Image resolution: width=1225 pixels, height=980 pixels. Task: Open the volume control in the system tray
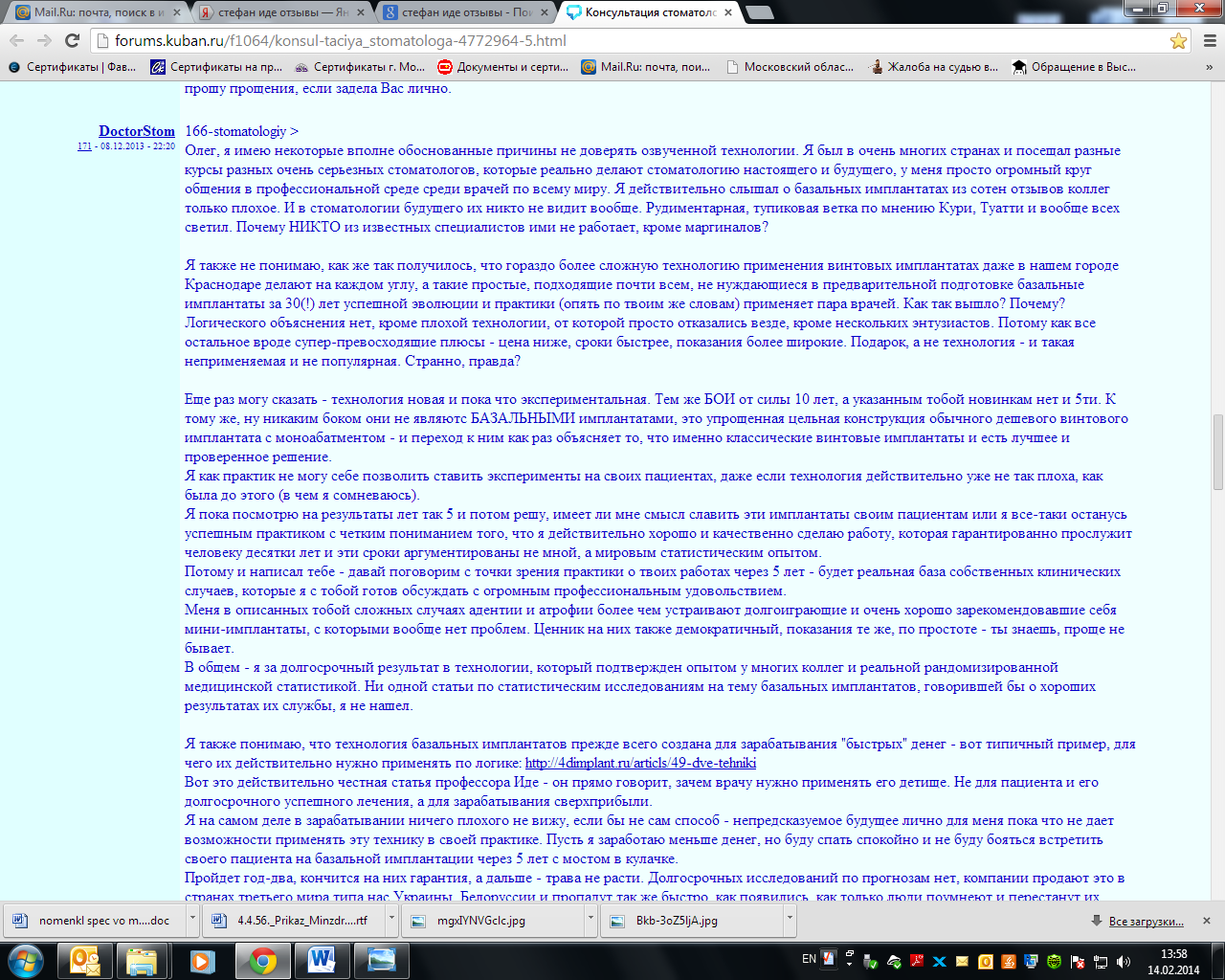tap(1121, 961)
